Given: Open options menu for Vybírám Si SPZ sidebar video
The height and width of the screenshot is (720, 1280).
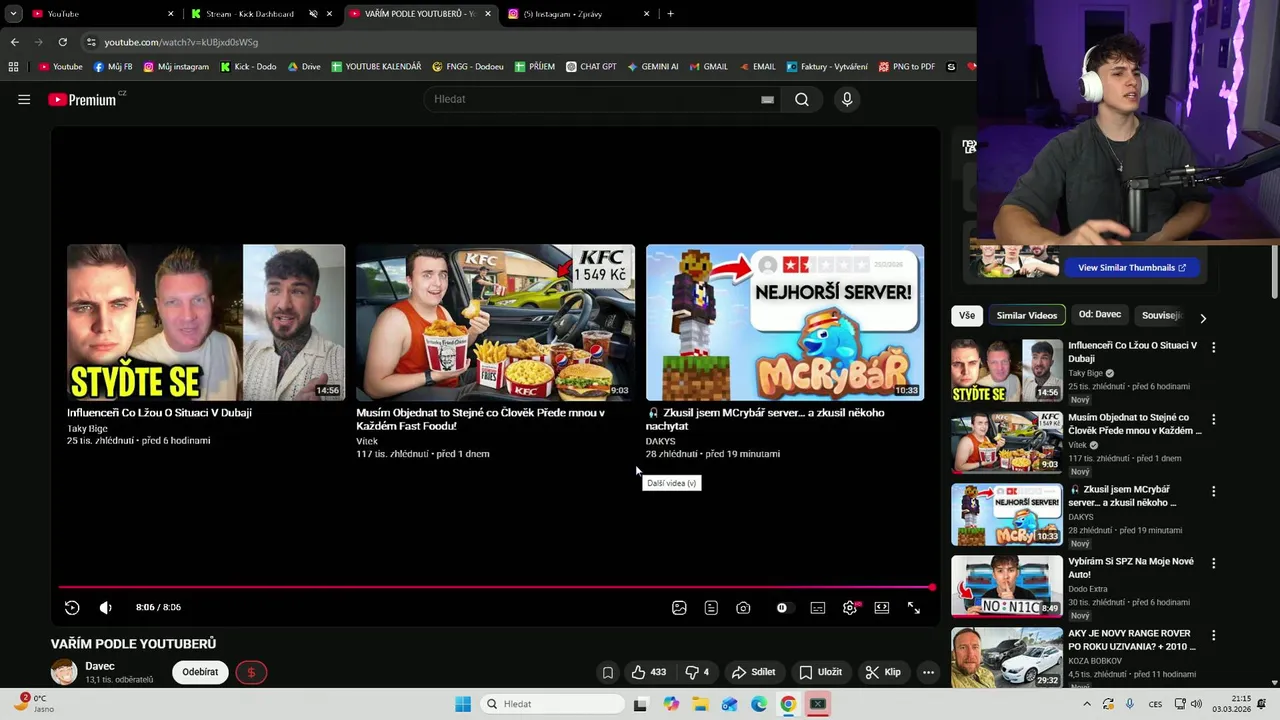Looking at the screenshot, I should tap(1213, 564).
